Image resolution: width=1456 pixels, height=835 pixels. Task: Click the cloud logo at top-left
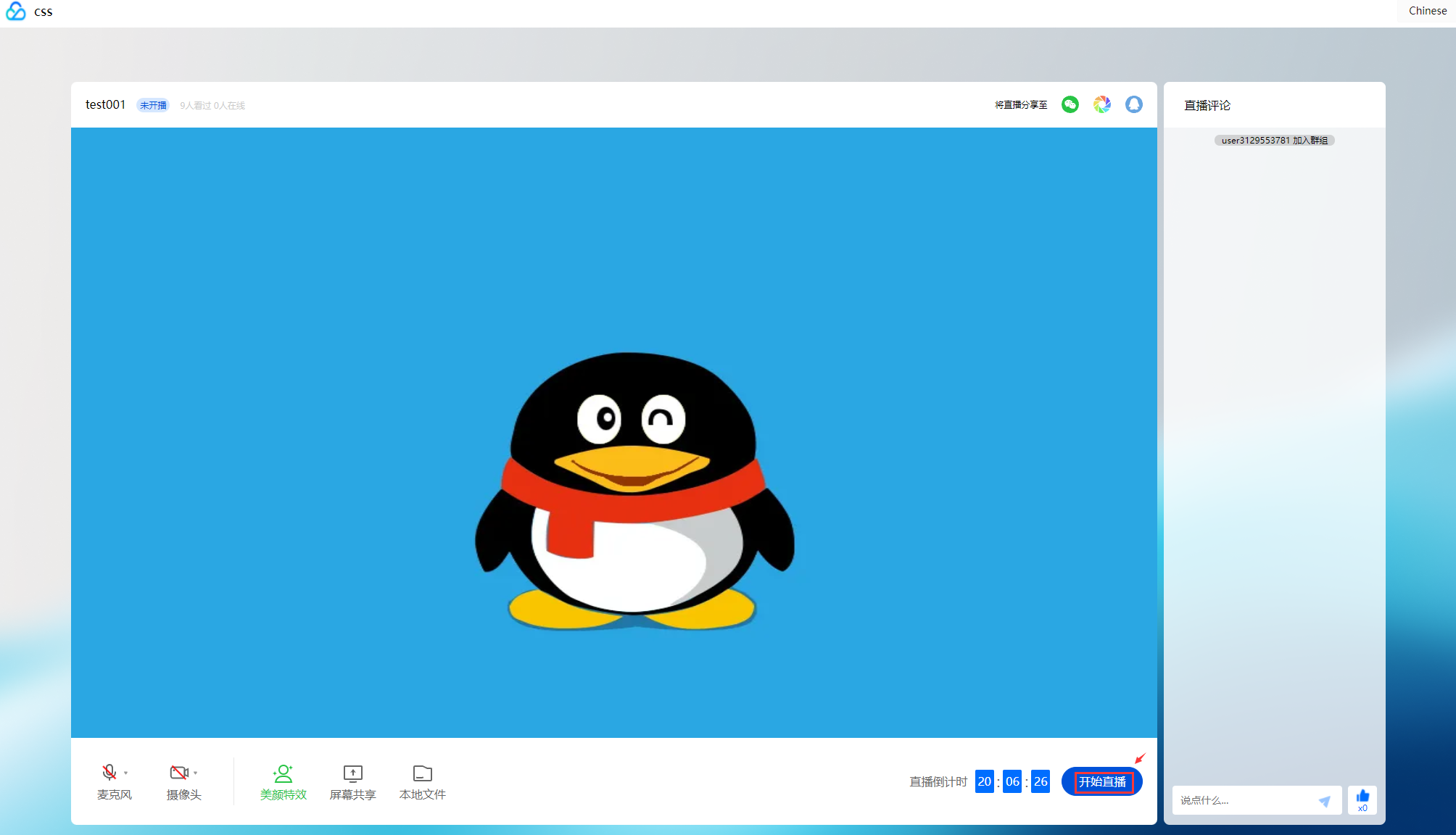pyautogui.click(x=16, y=12)
